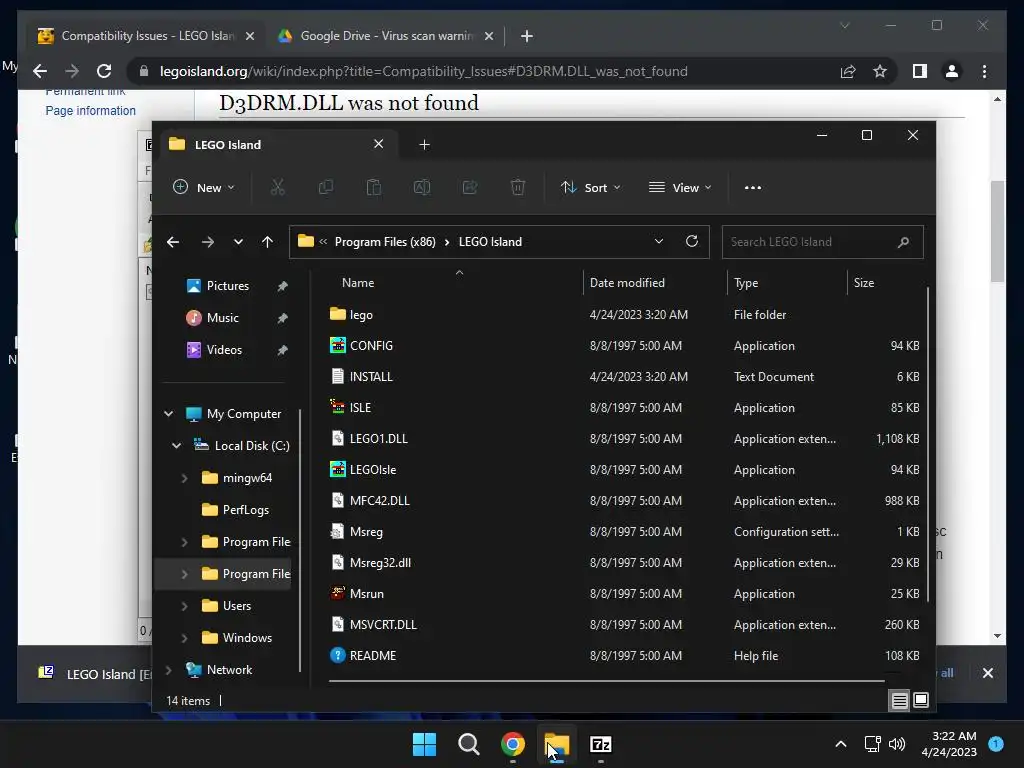
Task: Switch to details view layout icon
Action: (899, 701)
